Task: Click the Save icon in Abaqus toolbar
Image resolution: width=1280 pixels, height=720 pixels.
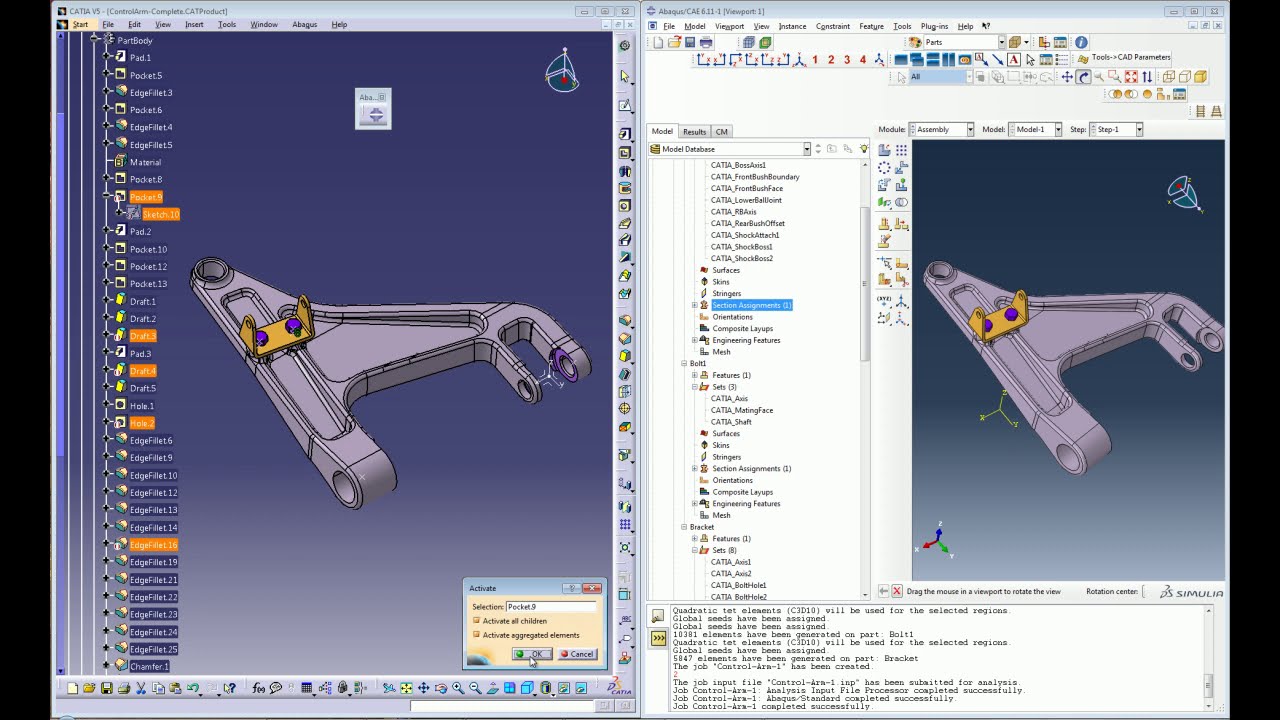Action: (x=690, y=42)
